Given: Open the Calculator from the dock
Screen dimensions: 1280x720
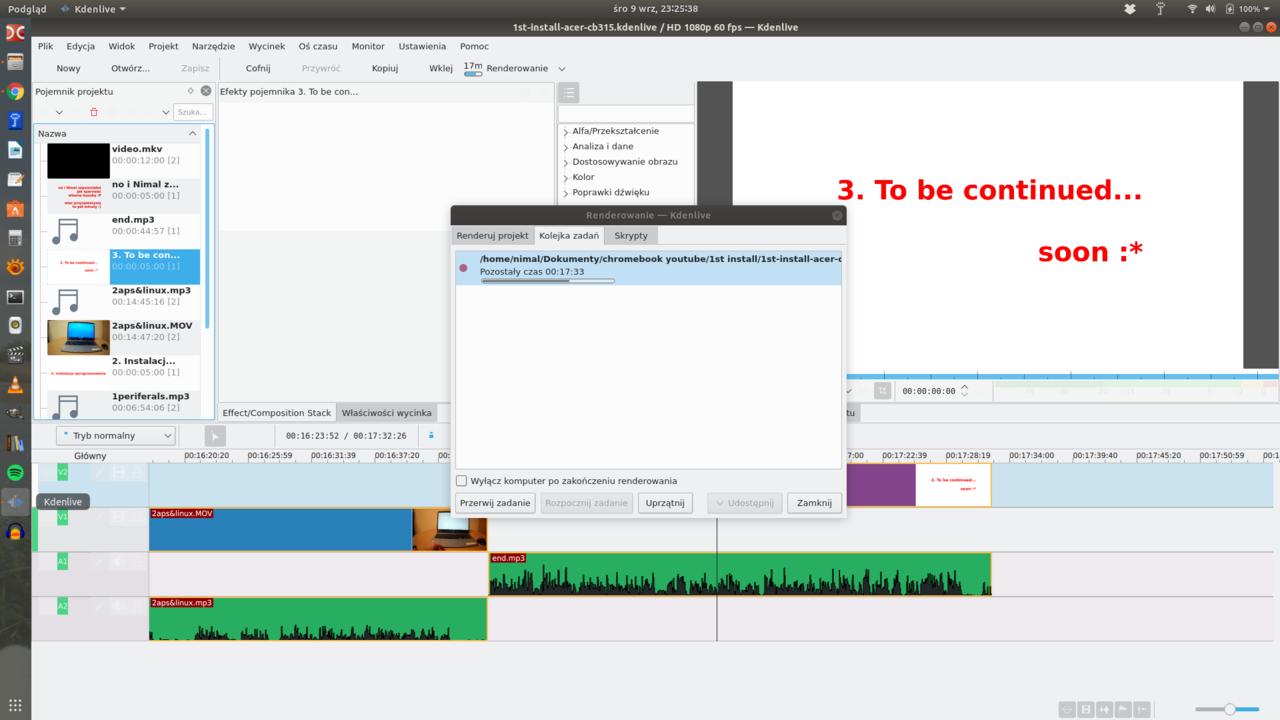Looking at the screenshot, I should tap(15, 238).
